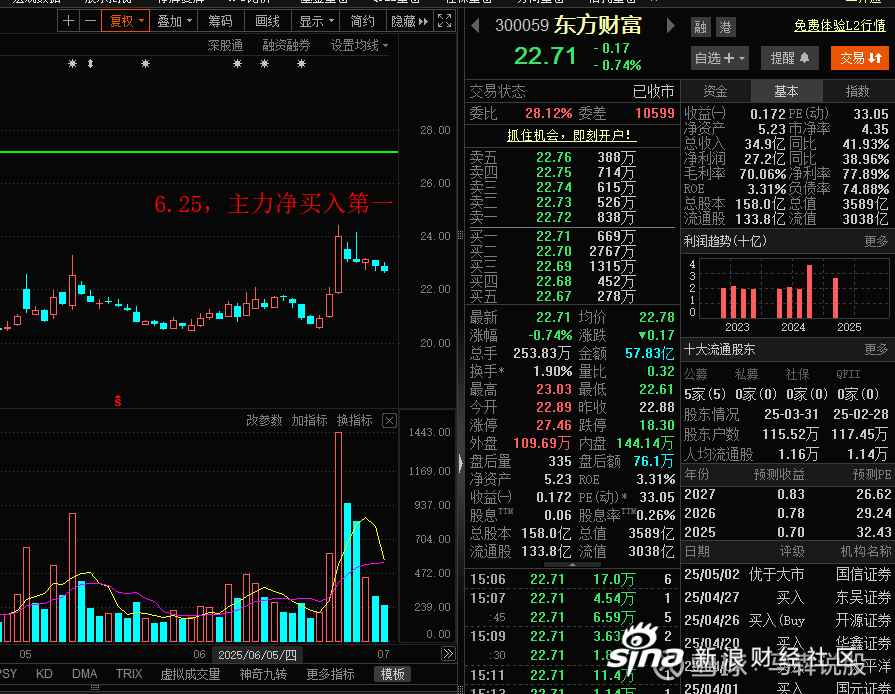
Task: Click the 2025/06/05/四 date label
Action: pos(257,655)
